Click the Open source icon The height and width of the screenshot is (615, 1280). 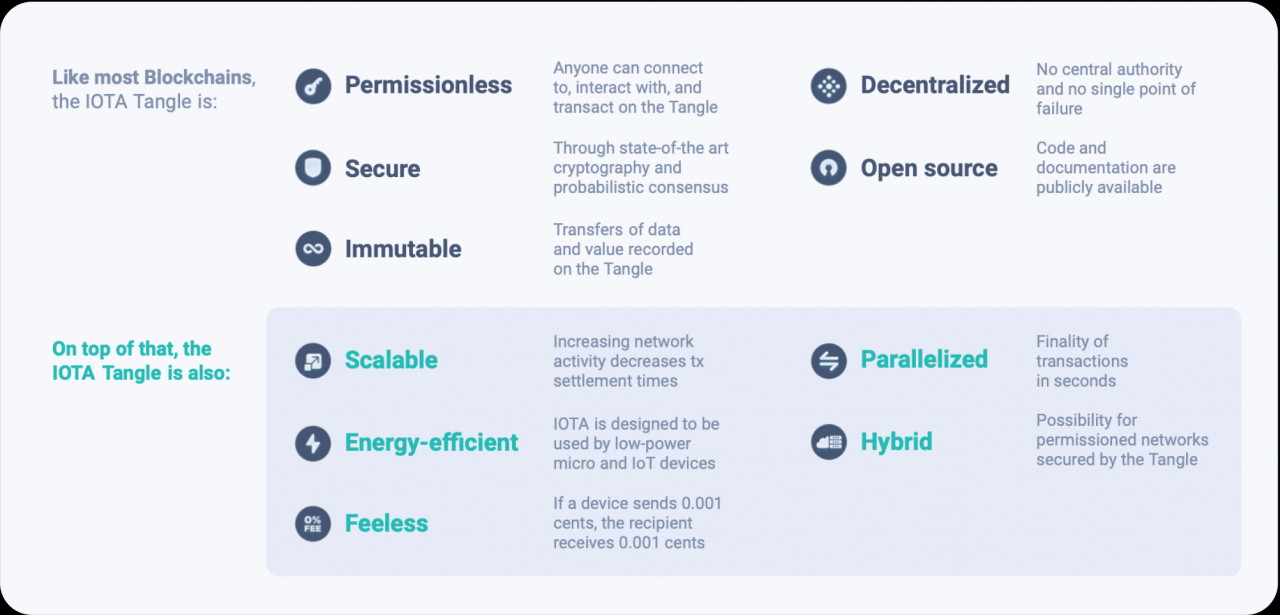coord(828,168)
